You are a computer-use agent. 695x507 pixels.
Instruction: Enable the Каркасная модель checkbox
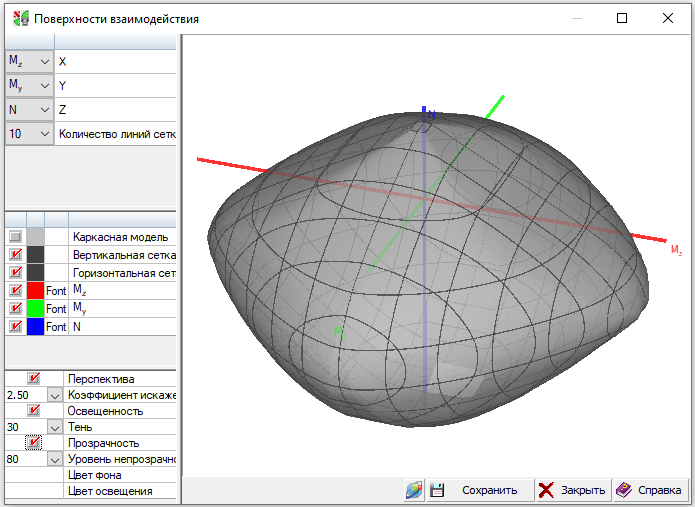[15, 237]
